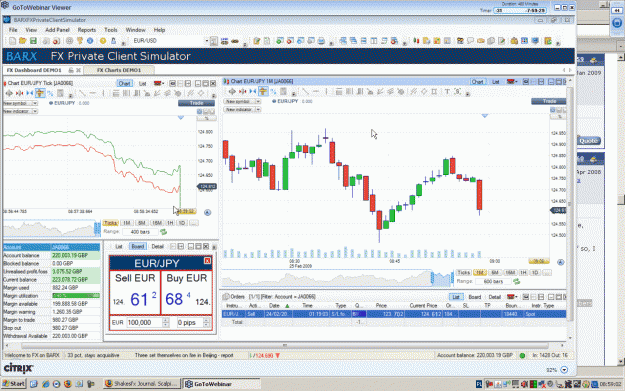Select the EUR/J Sell order row

point(394,314)
